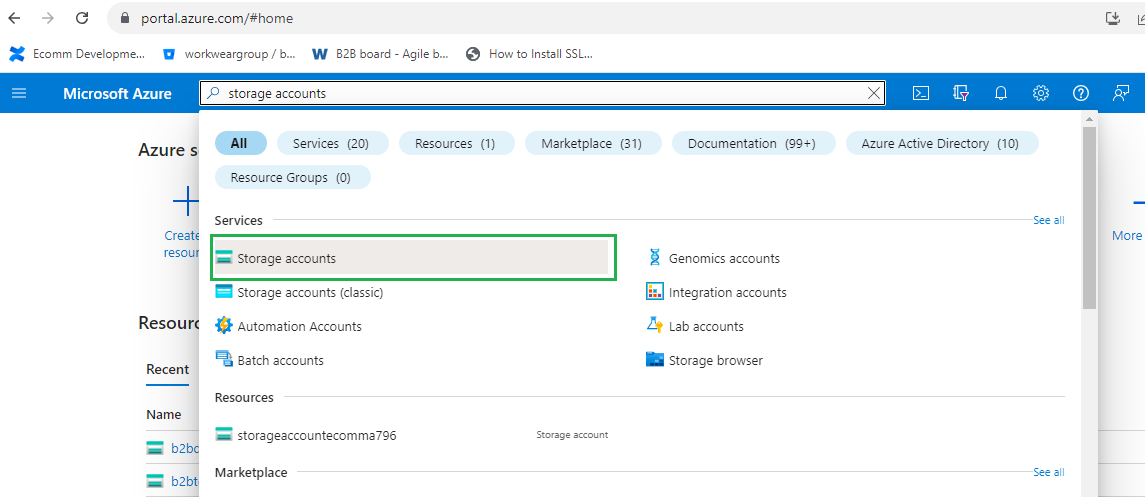Image resolution: width=1145 pixels, height=497 pixels.
Task: Click the Lab accounts flask icon
Action: click(655, 325)
